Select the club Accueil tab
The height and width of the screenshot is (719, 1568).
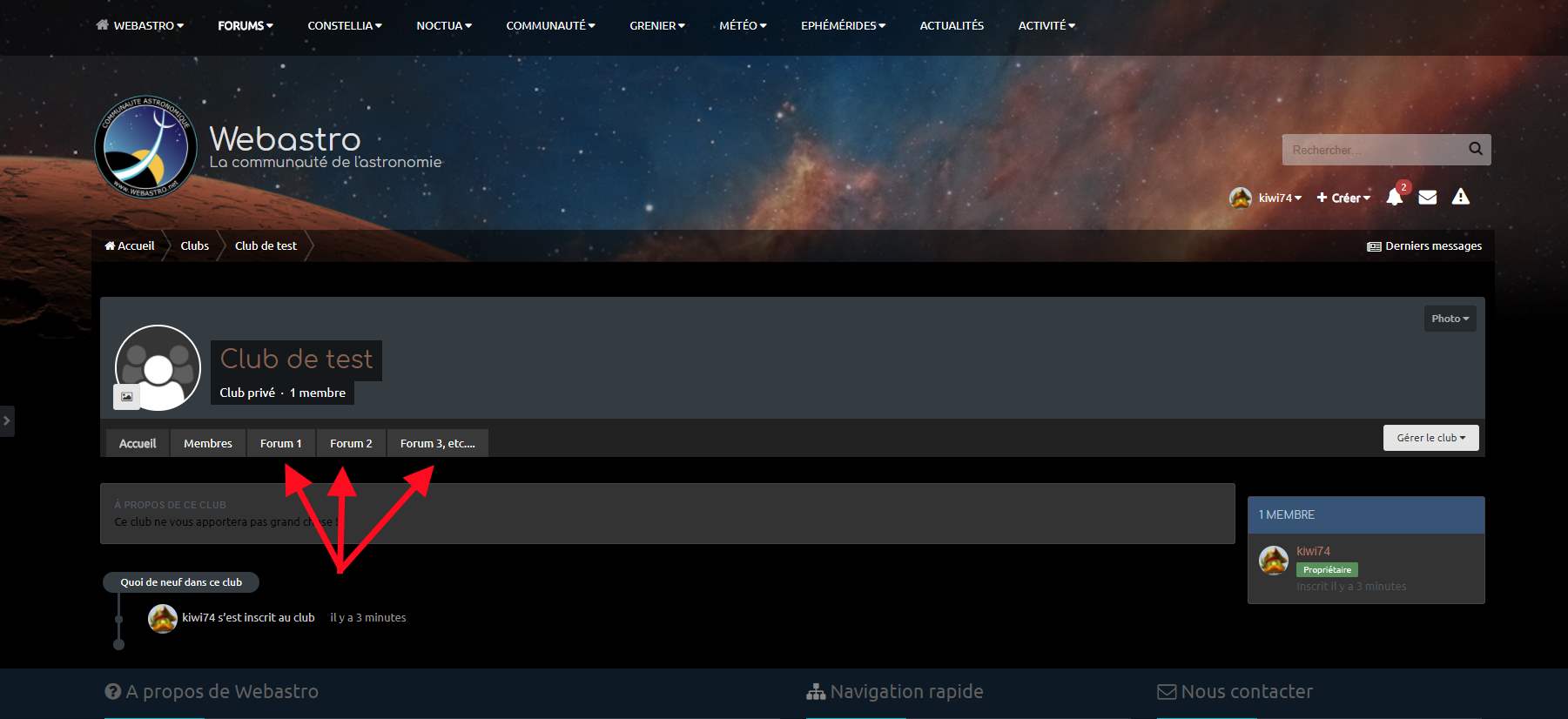tap(138, 443)
